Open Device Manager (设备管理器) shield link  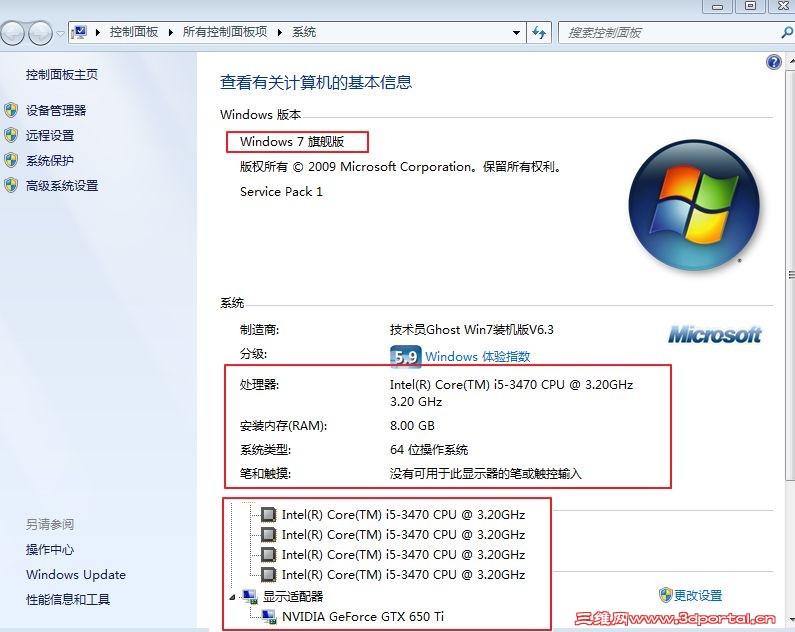(56, 110)
